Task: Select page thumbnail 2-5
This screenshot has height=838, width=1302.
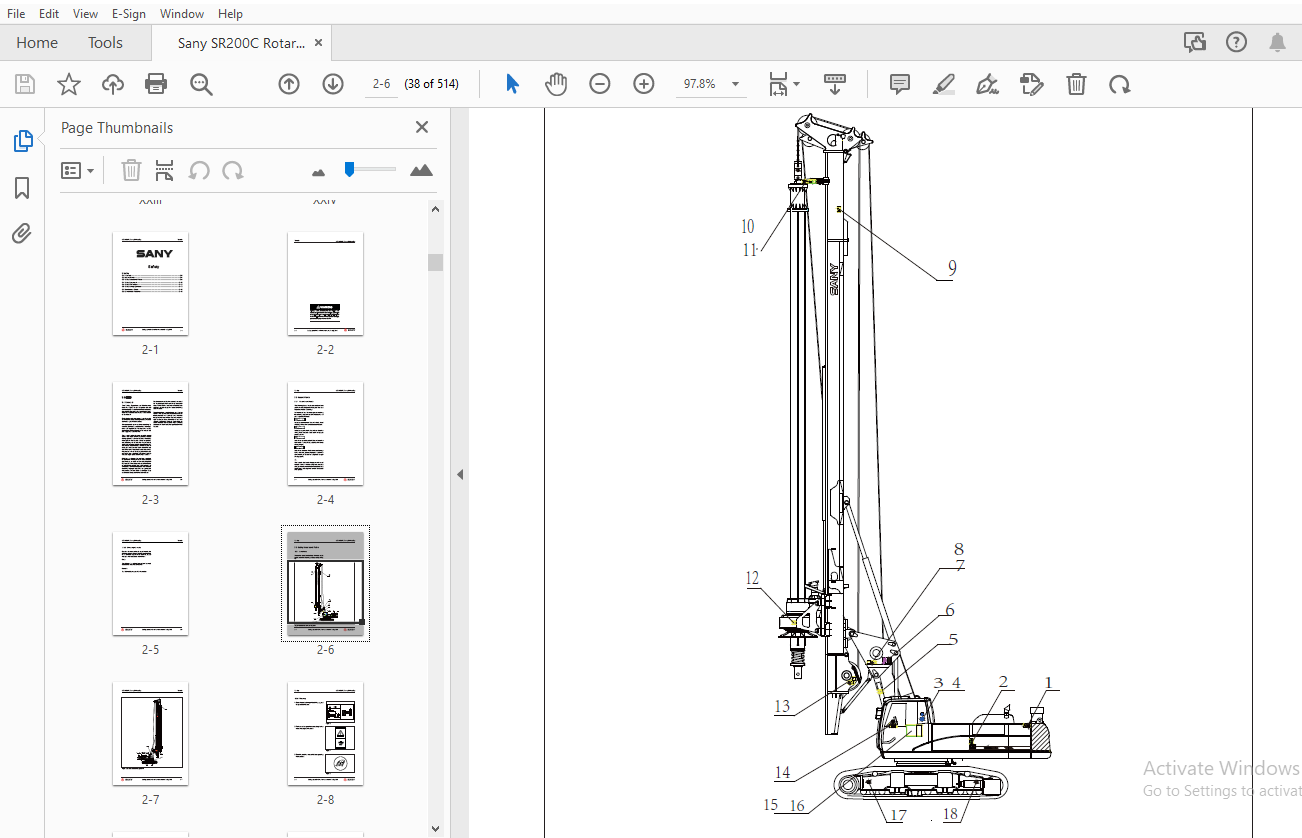Action: 150,584
